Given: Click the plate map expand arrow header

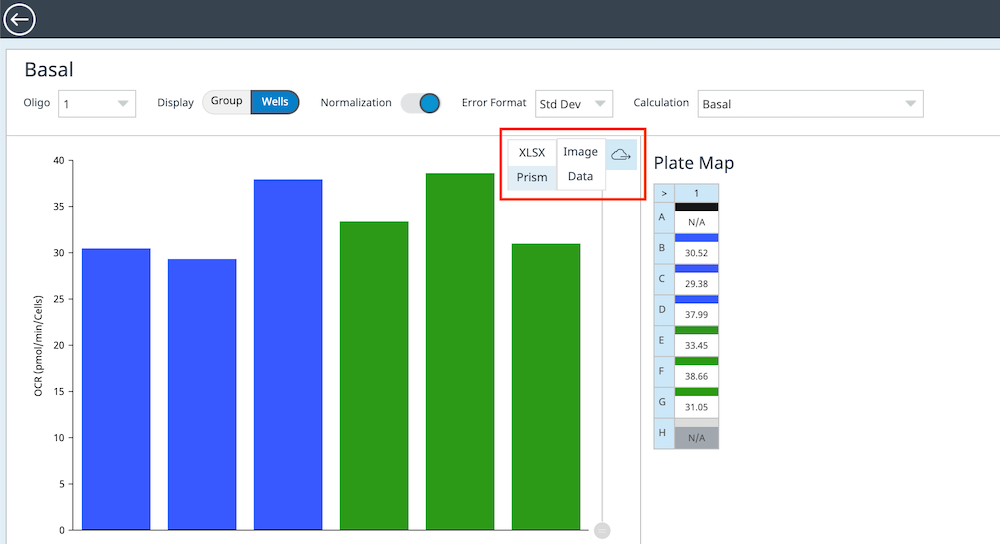Looking at the screenshot, I should (664, 193).
